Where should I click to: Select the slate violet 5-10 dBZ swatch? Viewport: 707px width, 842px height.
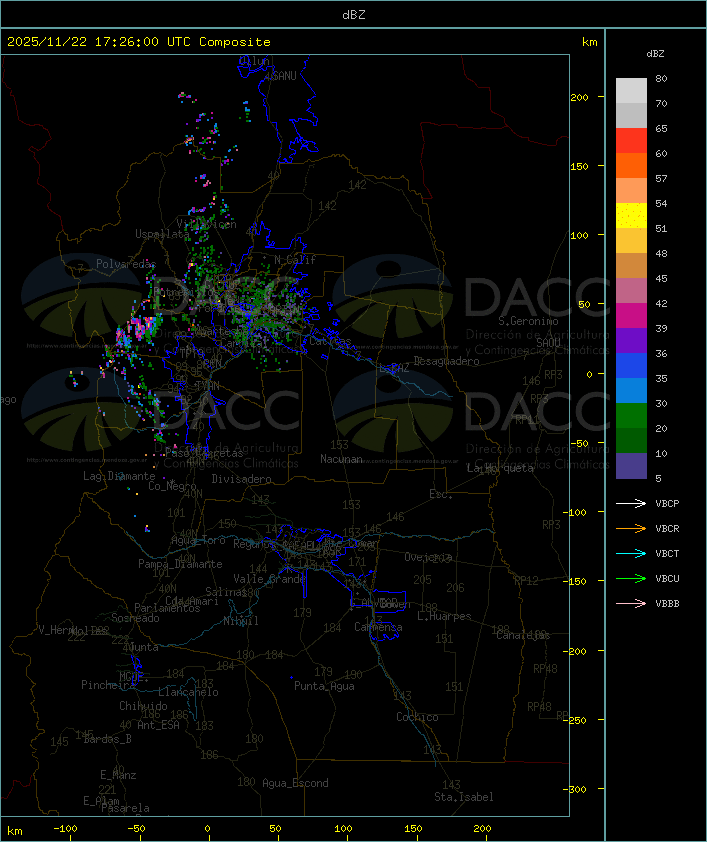click(631, 466)
